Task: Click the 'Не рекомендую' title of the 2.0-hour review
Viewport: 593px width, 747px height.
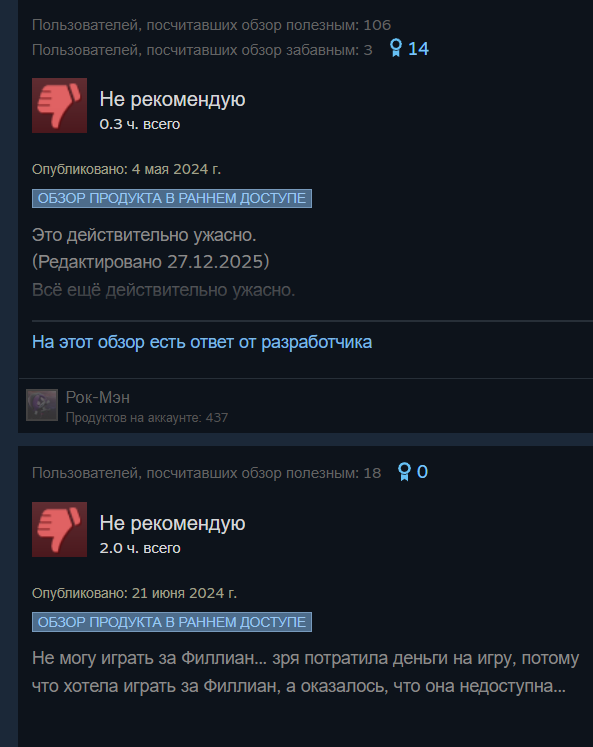Action: click(172, 523)
